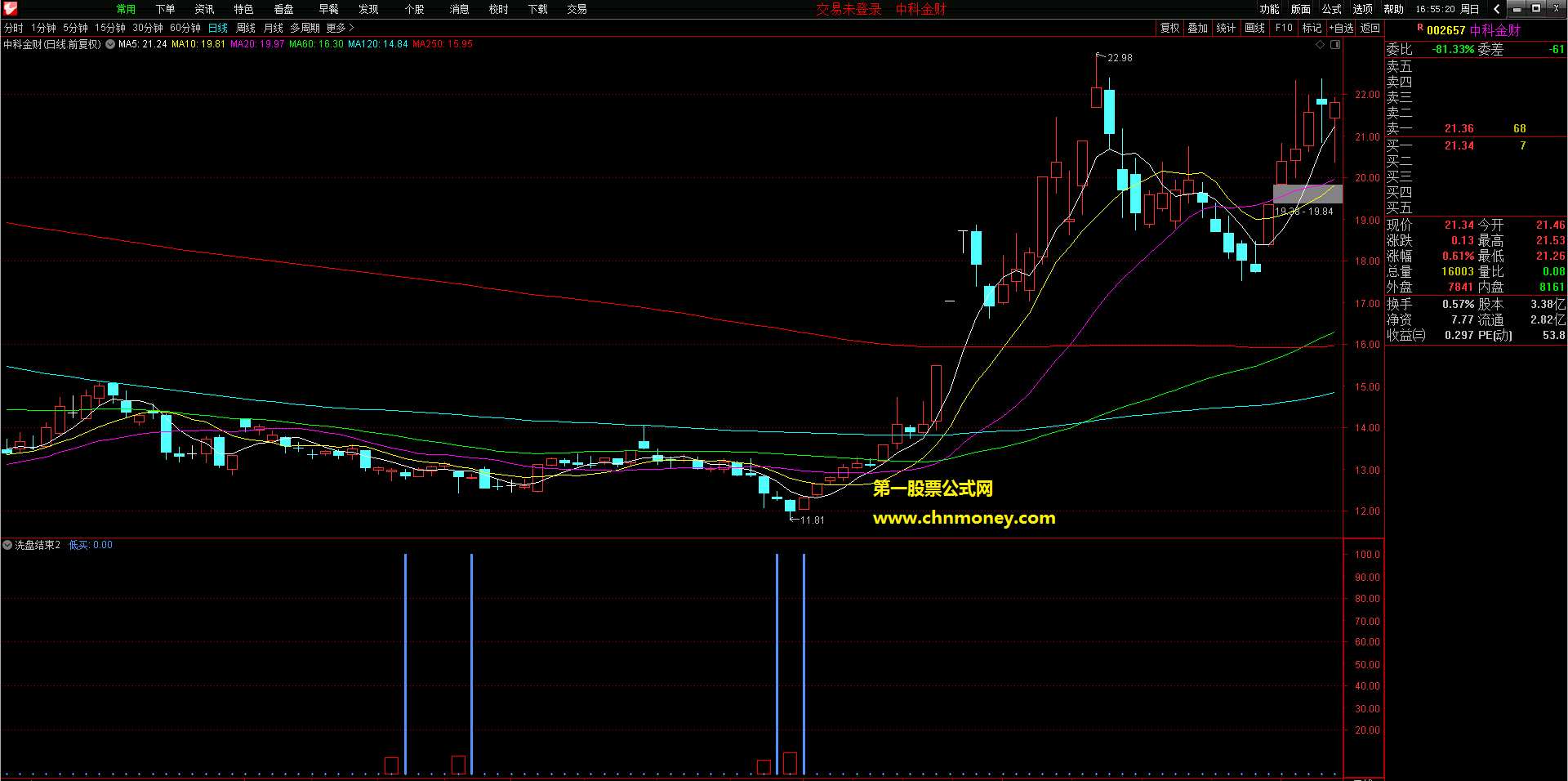Click the 叠加 overlay button
Screen dimensions: 1568x781
(1197, 28)
